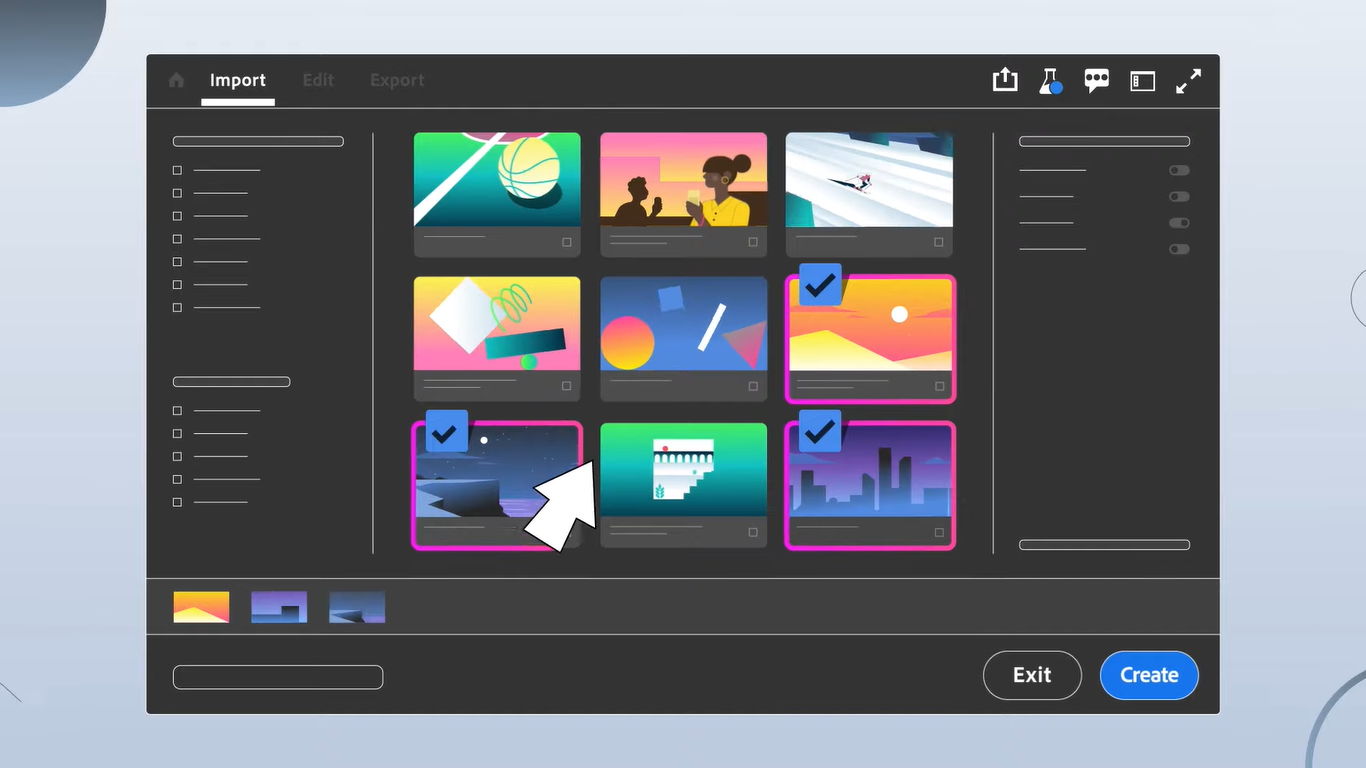Tick the small checkbox under the couple toasting image
Viewport: 1366px width, 768px height.
(x=753, y=242)
